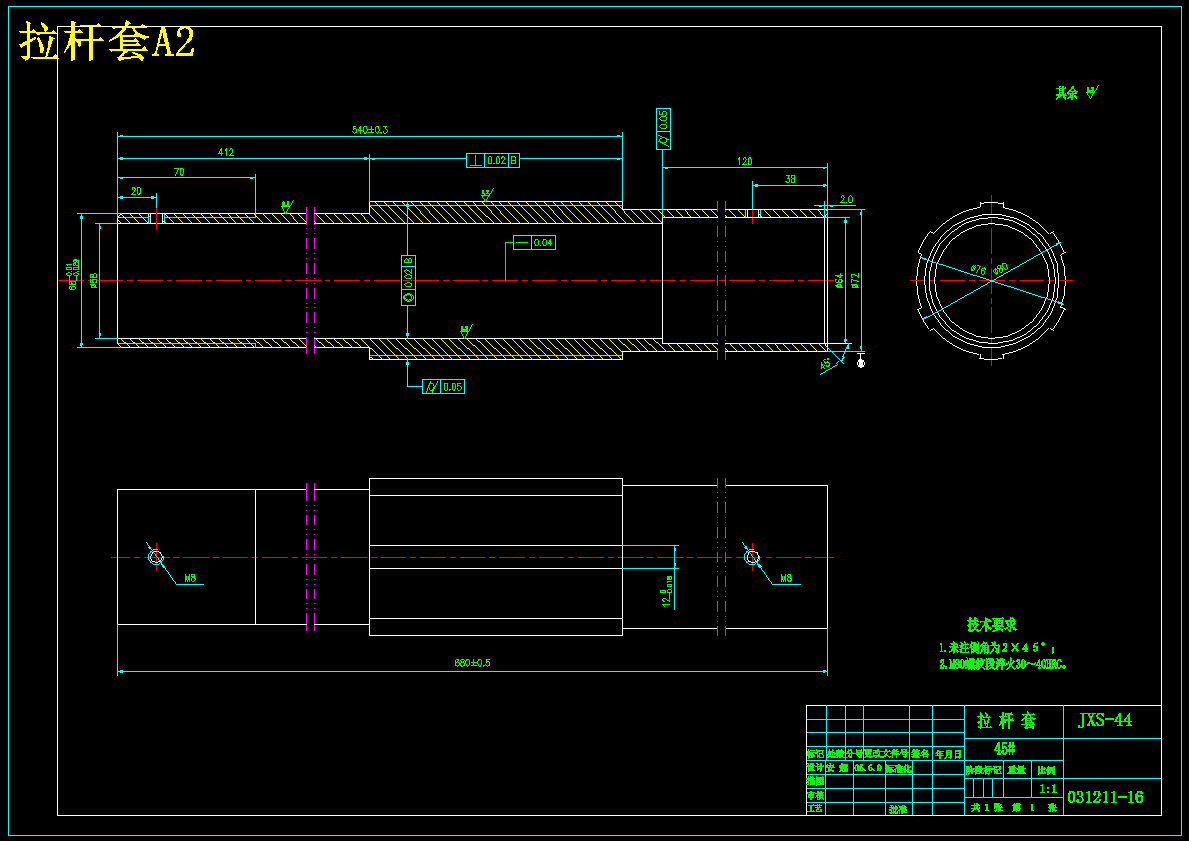Screen dimensions: 1189x841
Task: Select the 412 dimension text
Action: [226, 152]
